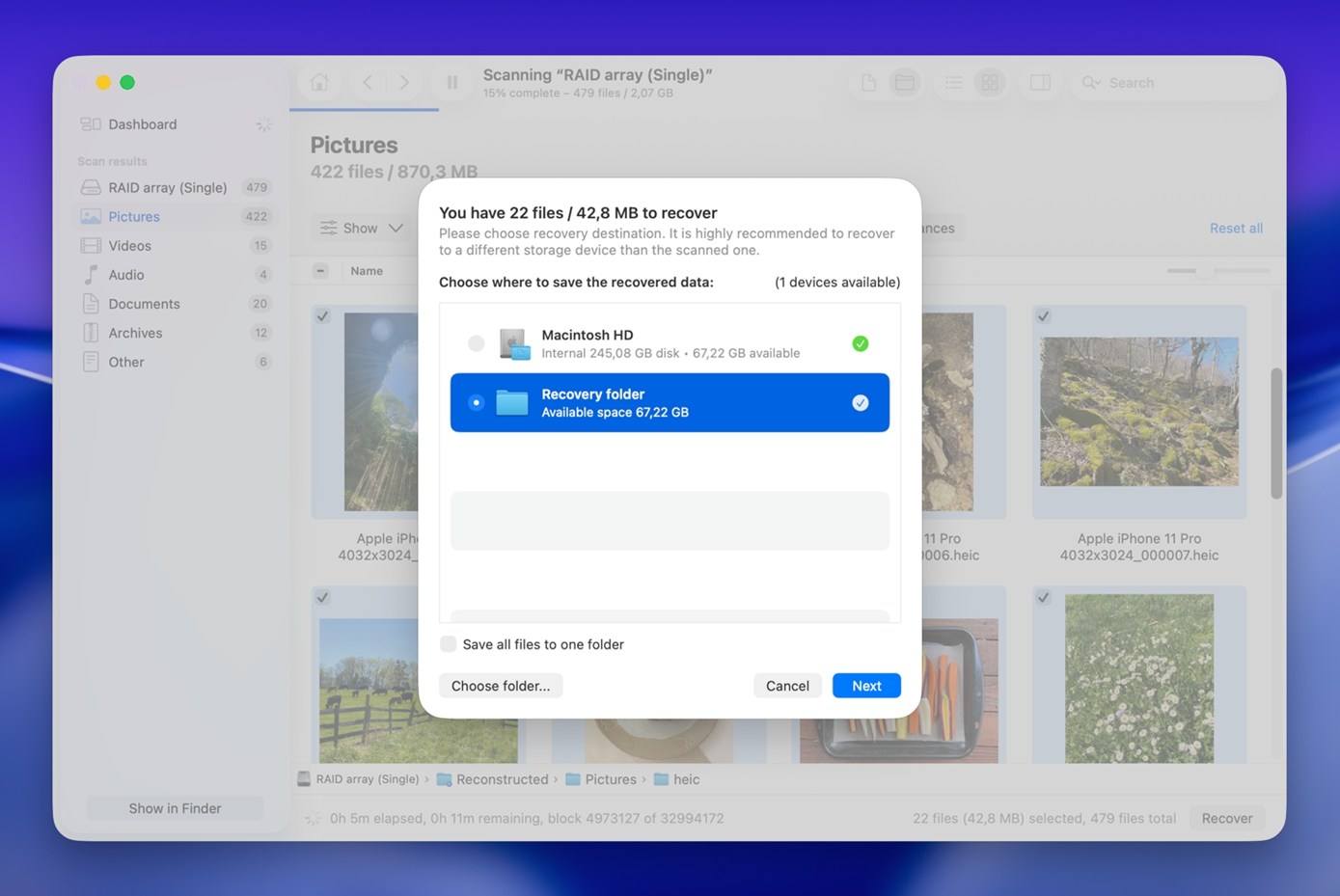Click the Home icon in toolbar
Screen dimensions: 1340x896
319,83
